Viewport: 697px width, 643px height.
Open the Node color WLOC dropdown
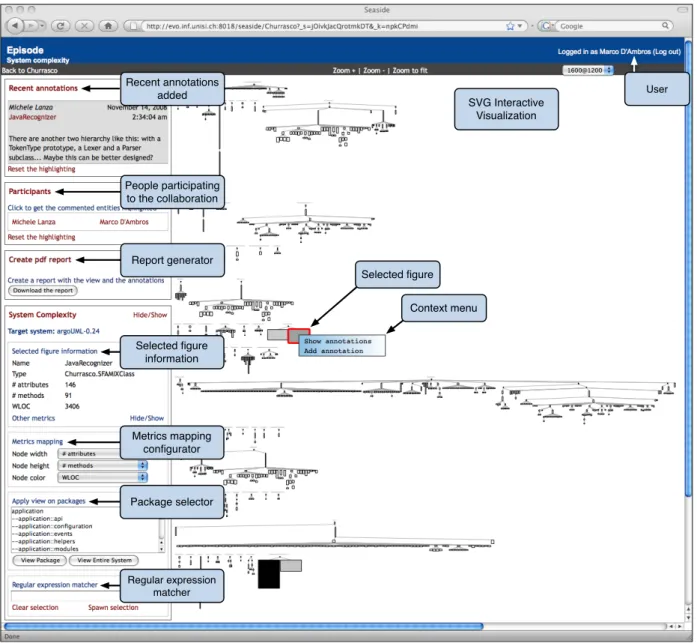pos(103,478)
